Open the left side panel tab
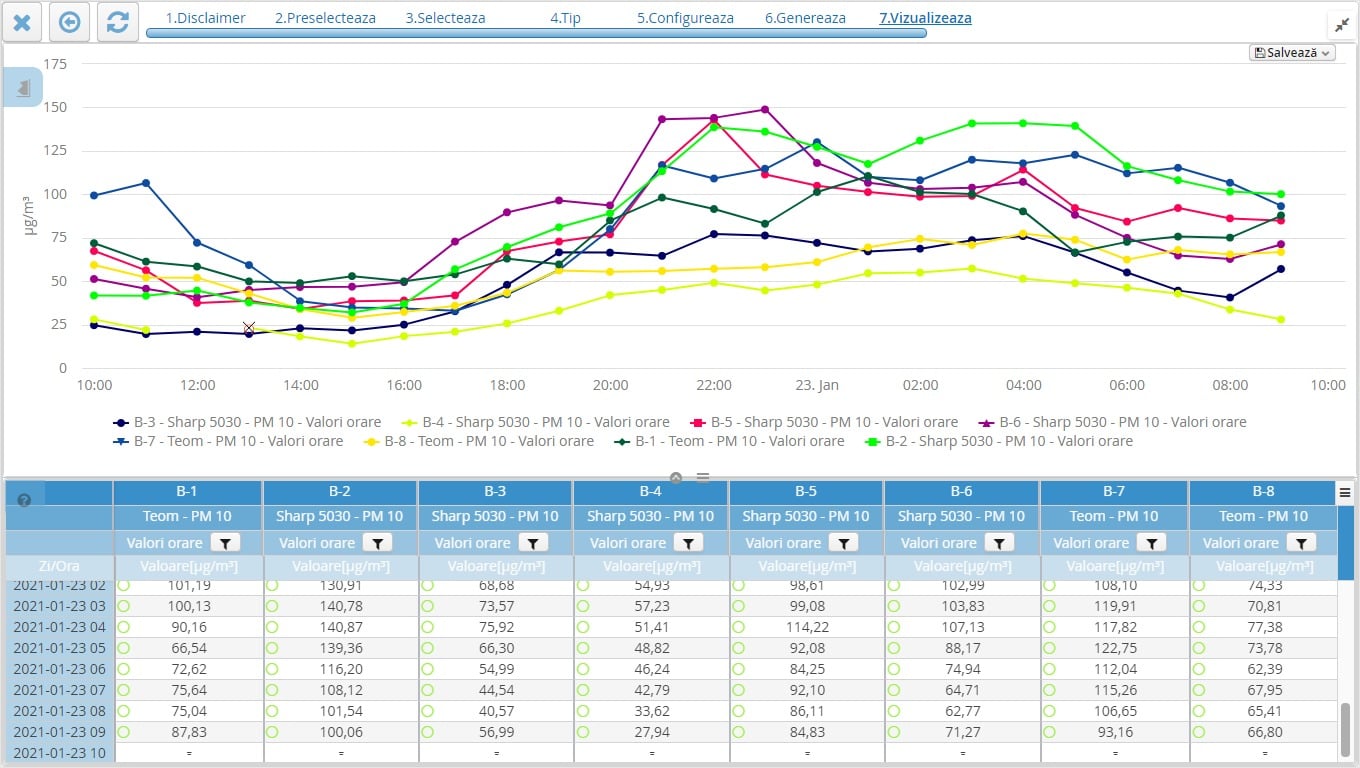This screenshot has height=768, width=1360. pyautogui.click(x=23, y=88)
